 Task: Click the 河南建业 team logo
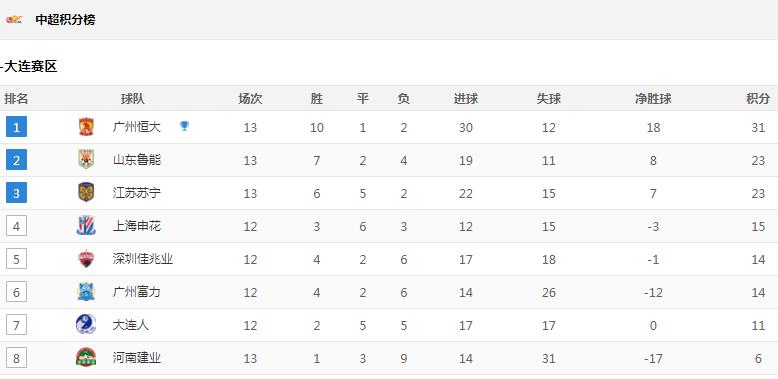(86, 357)
